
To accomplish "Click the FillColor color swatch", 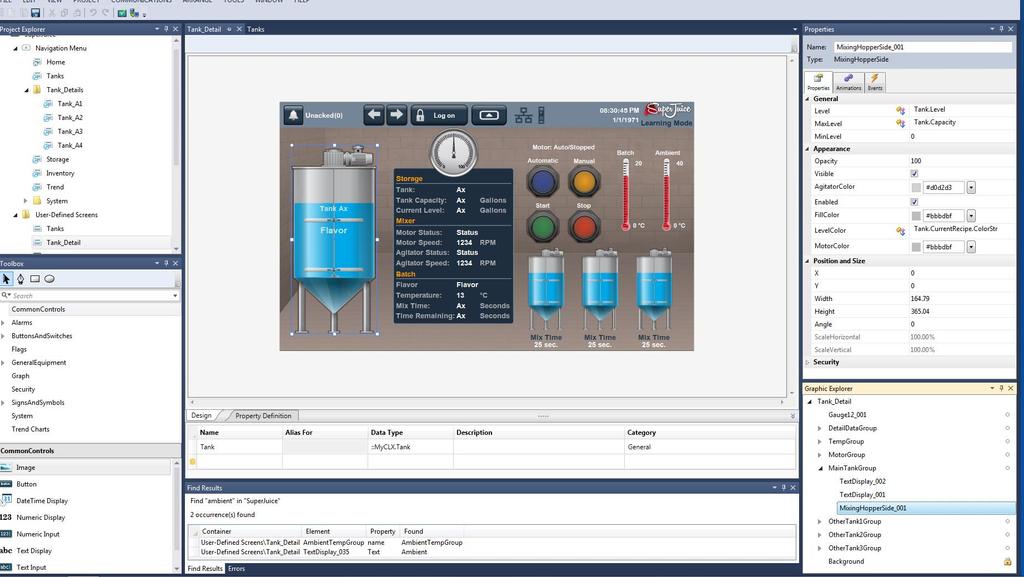I will (x=916, y=215).
